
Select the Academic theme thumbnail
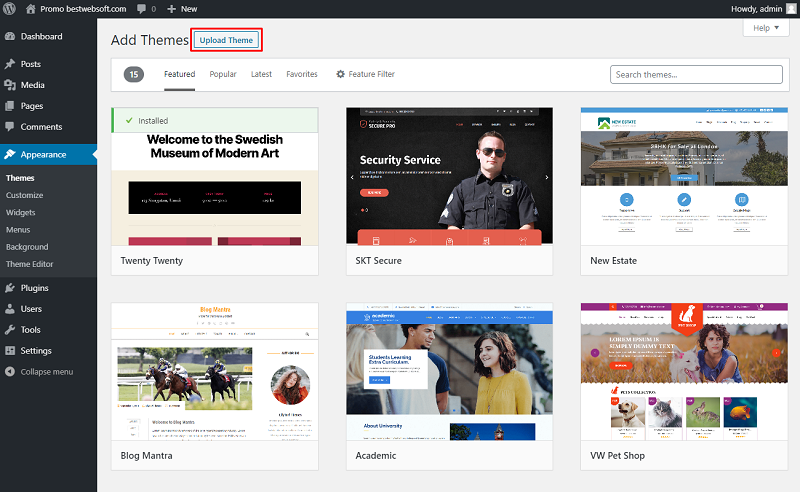click(449, 372)
